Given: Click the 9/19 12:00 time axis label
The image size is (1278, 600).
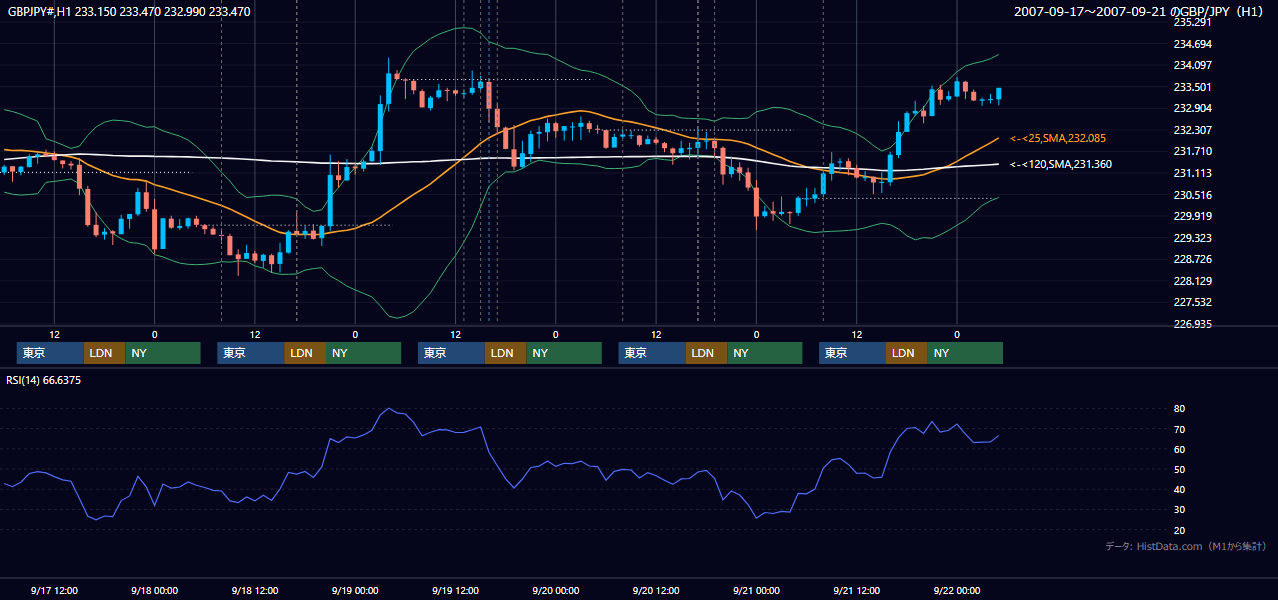Looking at the screenshot, I should click(x=455, y=590).
